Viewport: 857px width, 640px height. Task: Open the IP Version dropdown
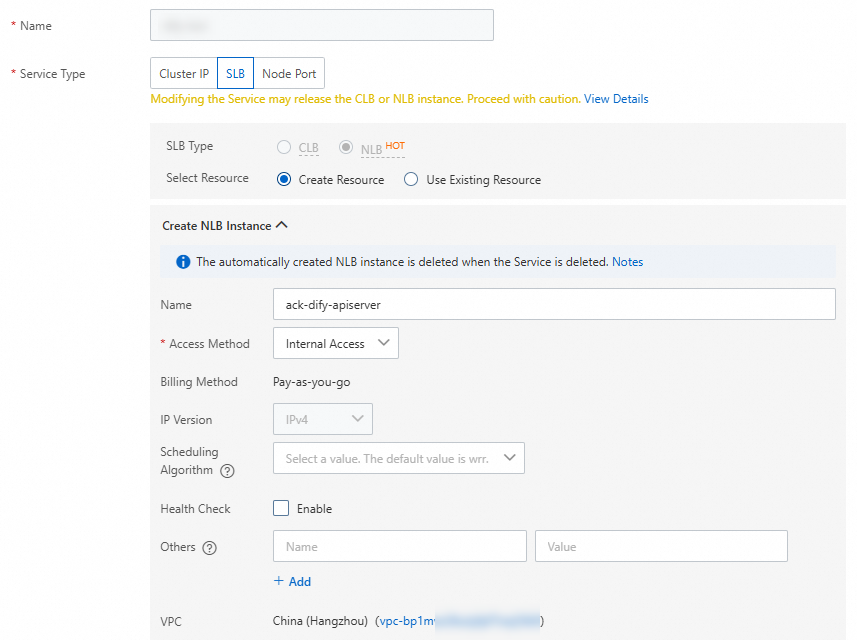pos(322,419)
